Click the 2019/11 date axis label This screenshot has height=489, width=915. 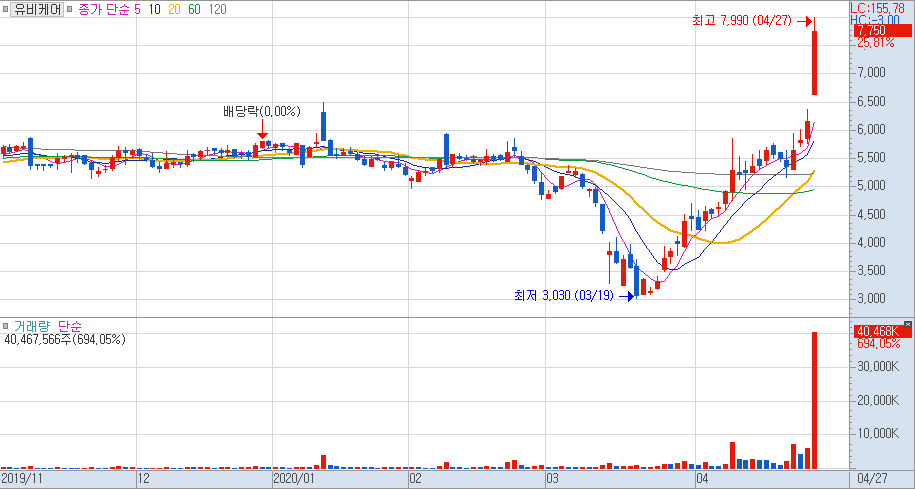coord(22,478)
